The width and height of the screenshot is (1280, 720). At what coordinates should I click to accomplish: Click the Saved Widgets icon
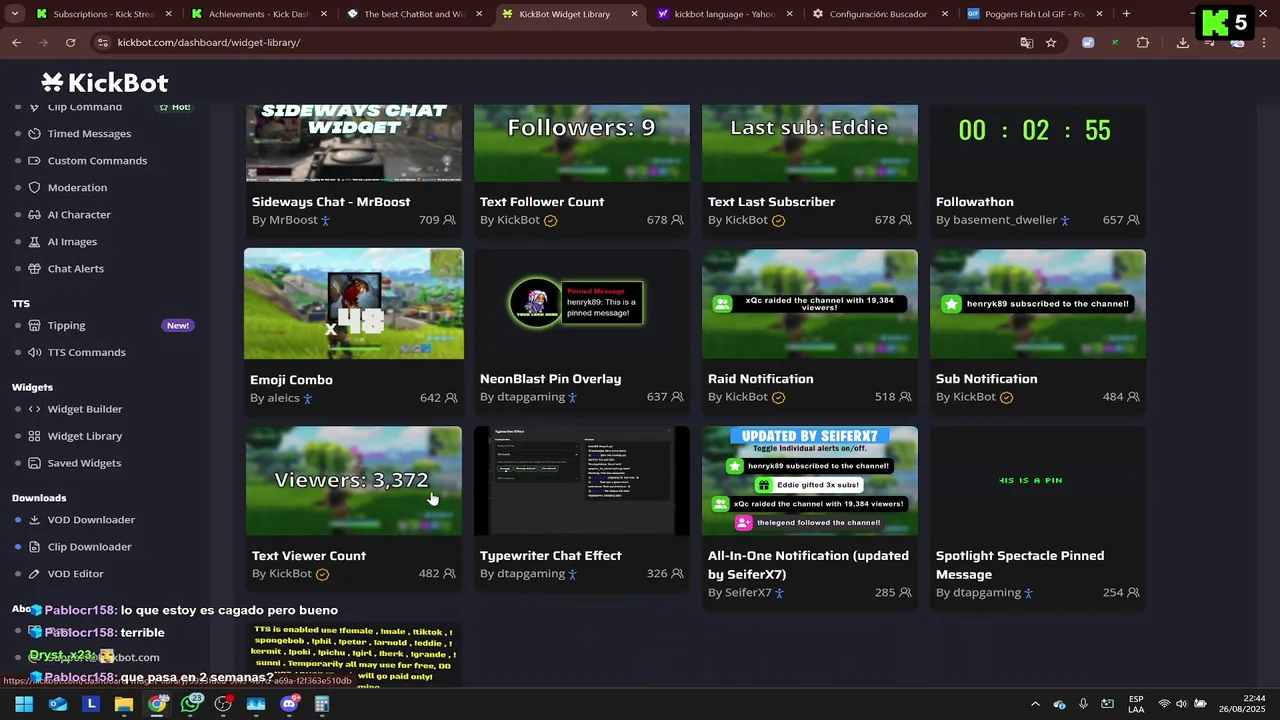coord(34,463)
